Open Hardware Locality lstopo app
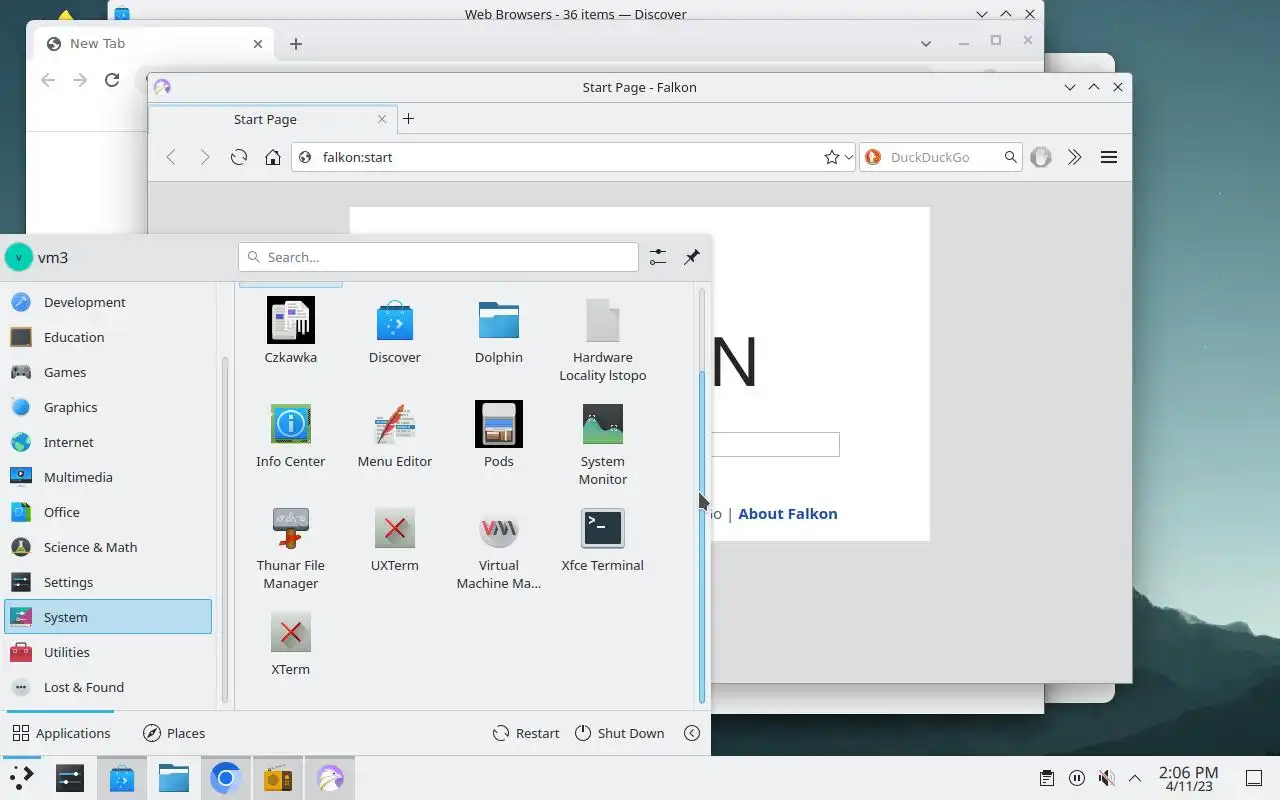 [602, 340]
